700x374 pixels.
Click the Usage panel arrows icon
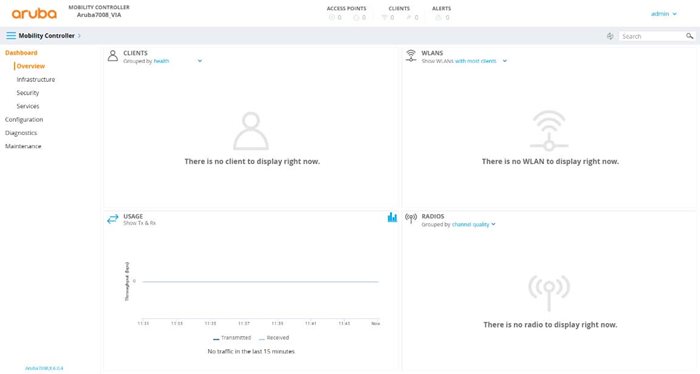tap(113, 219)
